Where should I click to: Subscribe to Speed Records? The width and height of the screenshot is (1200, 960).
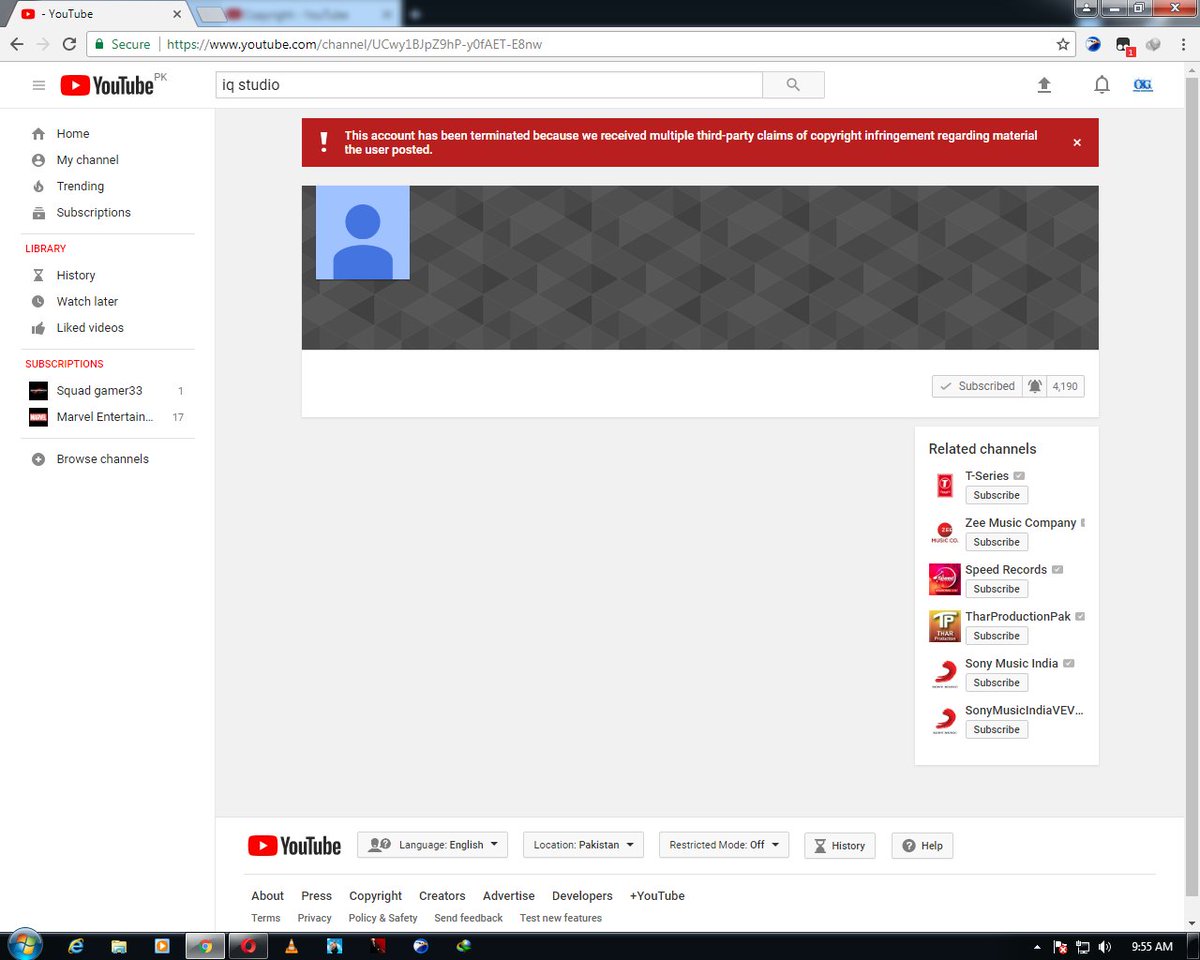tap(996, 589)
